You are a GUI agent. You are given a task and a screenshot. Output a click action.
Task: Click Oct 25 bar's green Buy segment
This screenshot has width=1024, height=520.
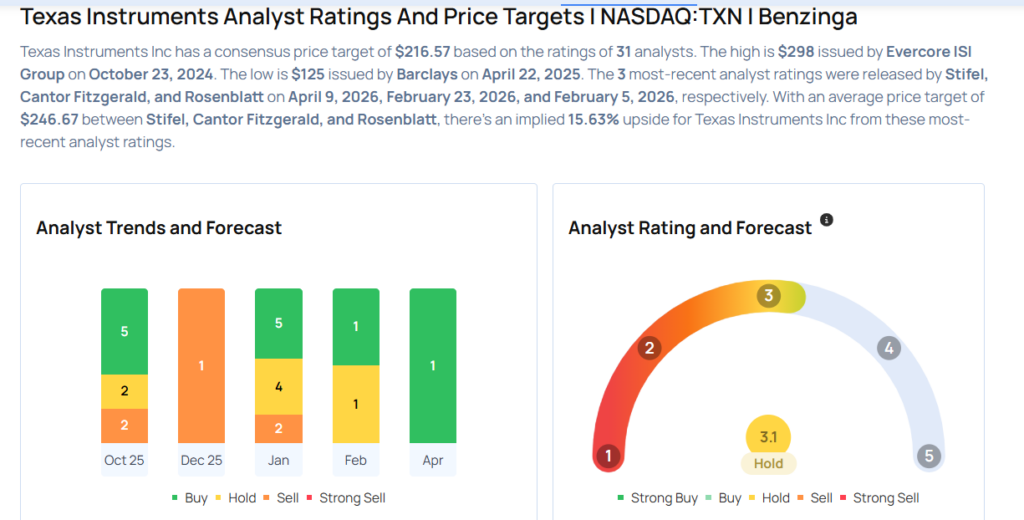coord(124,331)
